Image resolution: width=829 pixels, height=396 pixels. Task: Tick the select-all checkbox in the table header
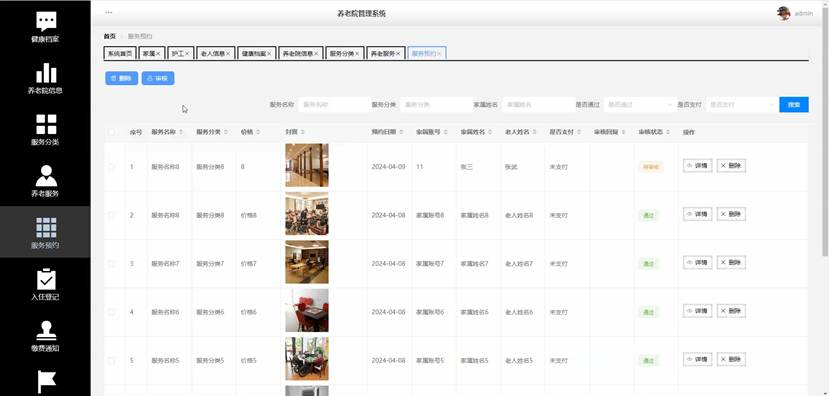[112, 132]
